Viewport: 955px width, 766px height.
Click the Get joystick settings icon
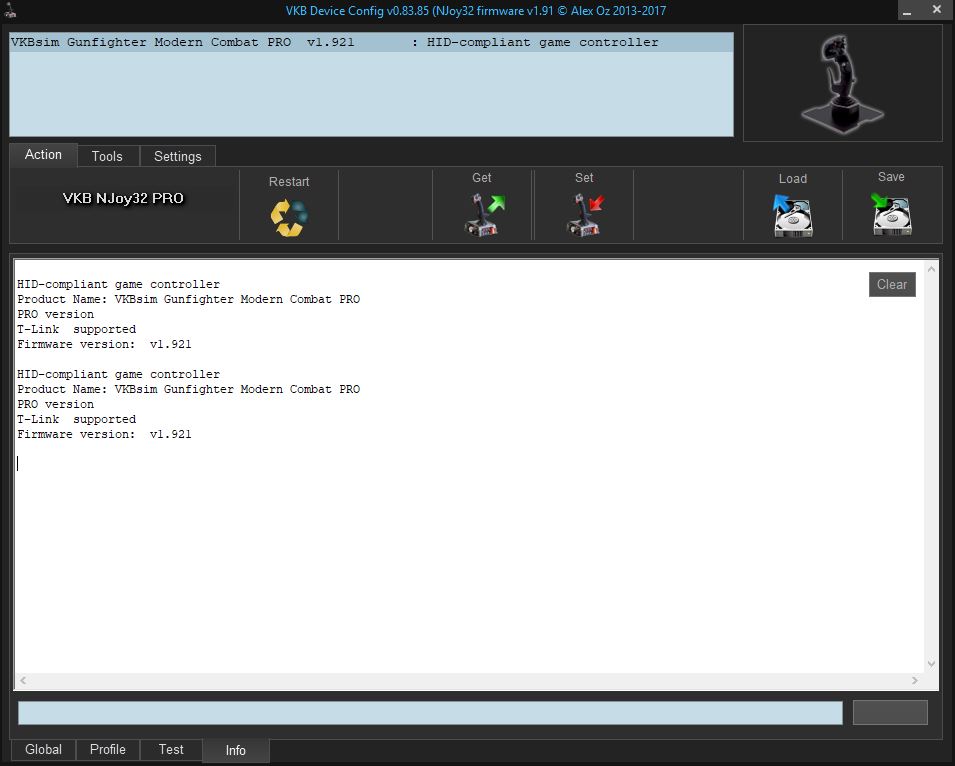click(x=484, y=214)
